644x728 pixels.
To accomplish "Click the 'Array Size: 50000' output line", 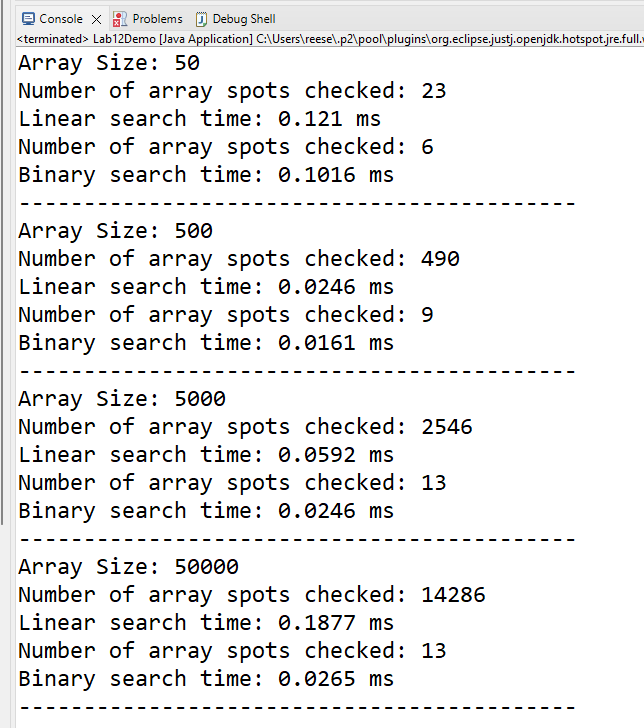I will (128, 567).
